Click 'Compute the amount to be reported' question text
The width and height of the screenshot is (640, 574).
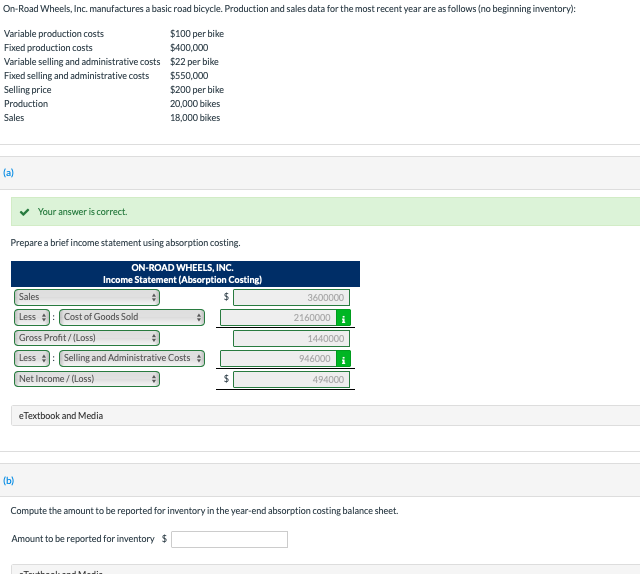point(204,511)
